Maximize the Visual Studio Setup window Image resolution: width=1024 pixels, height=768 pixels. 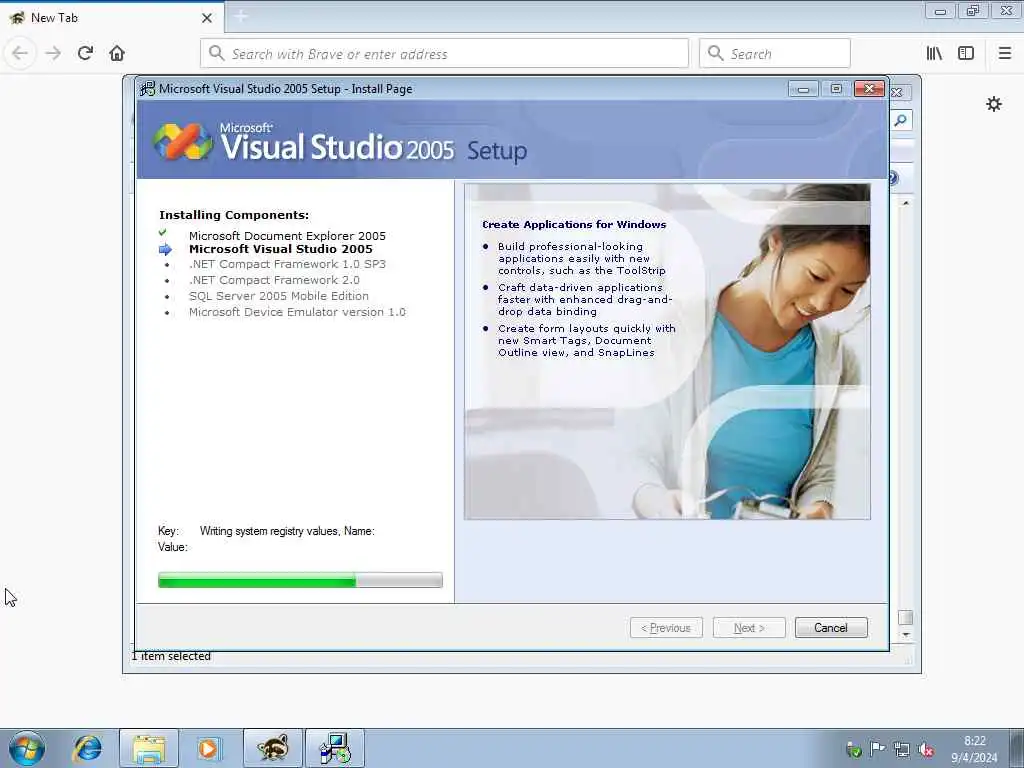click(836, 89)
